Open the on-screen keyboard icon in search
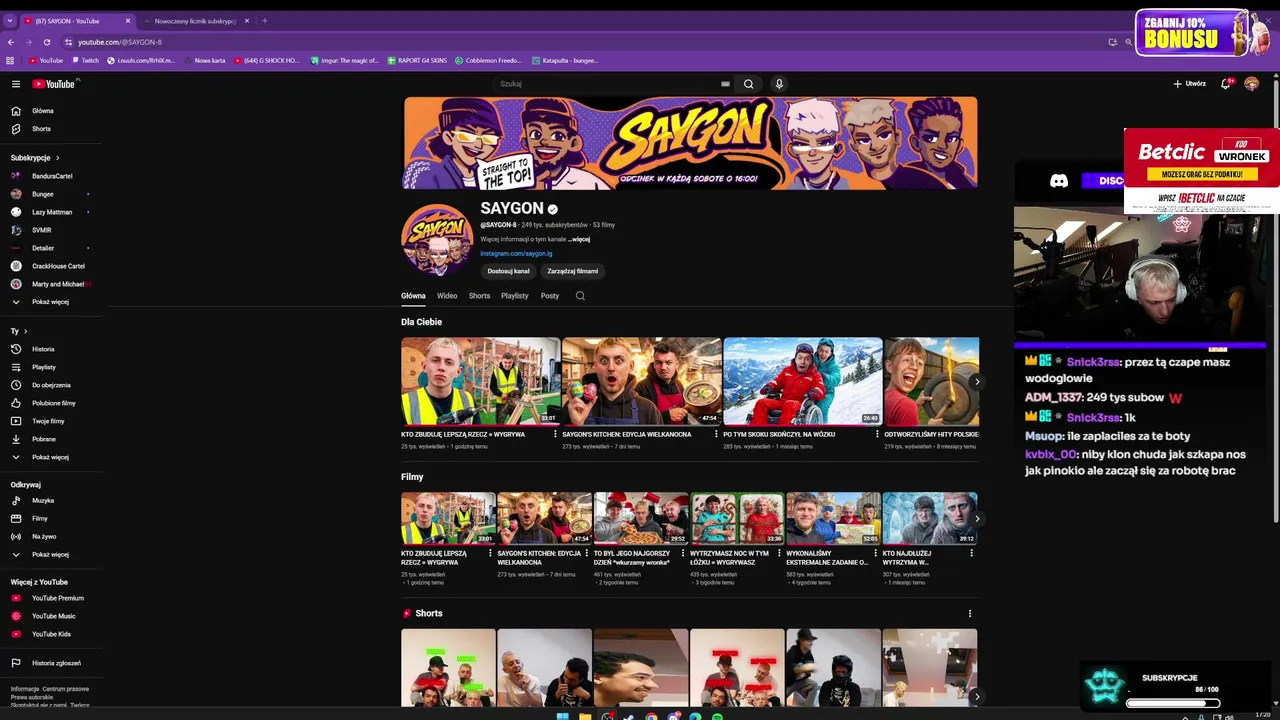 (725, 84)
